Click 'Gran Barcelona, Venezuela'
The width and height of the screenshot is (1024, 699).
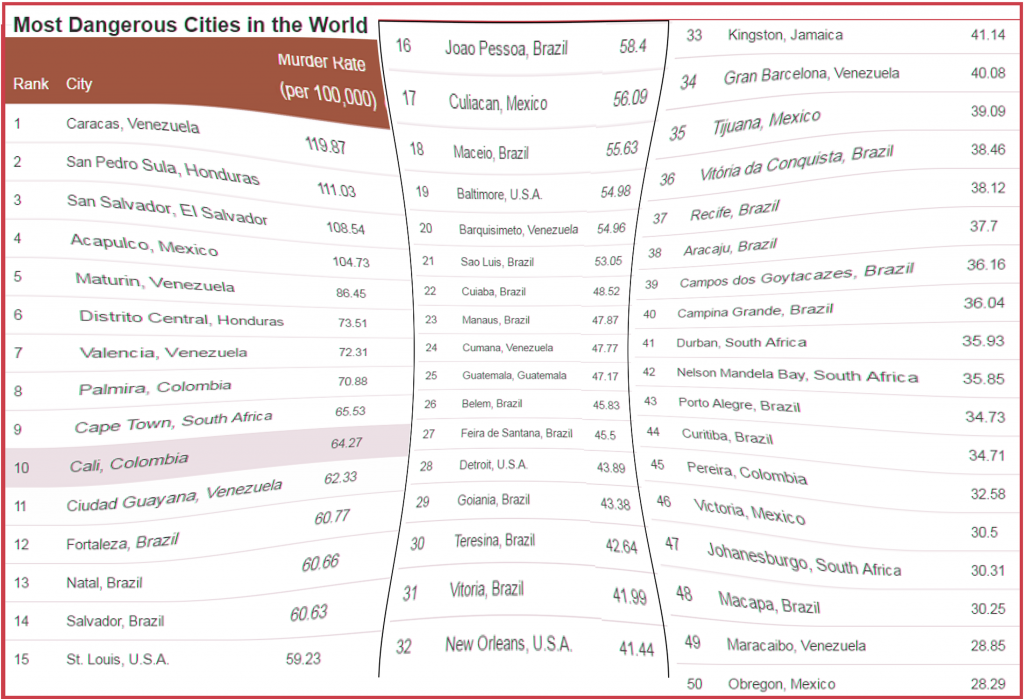(x=811, y=75)
